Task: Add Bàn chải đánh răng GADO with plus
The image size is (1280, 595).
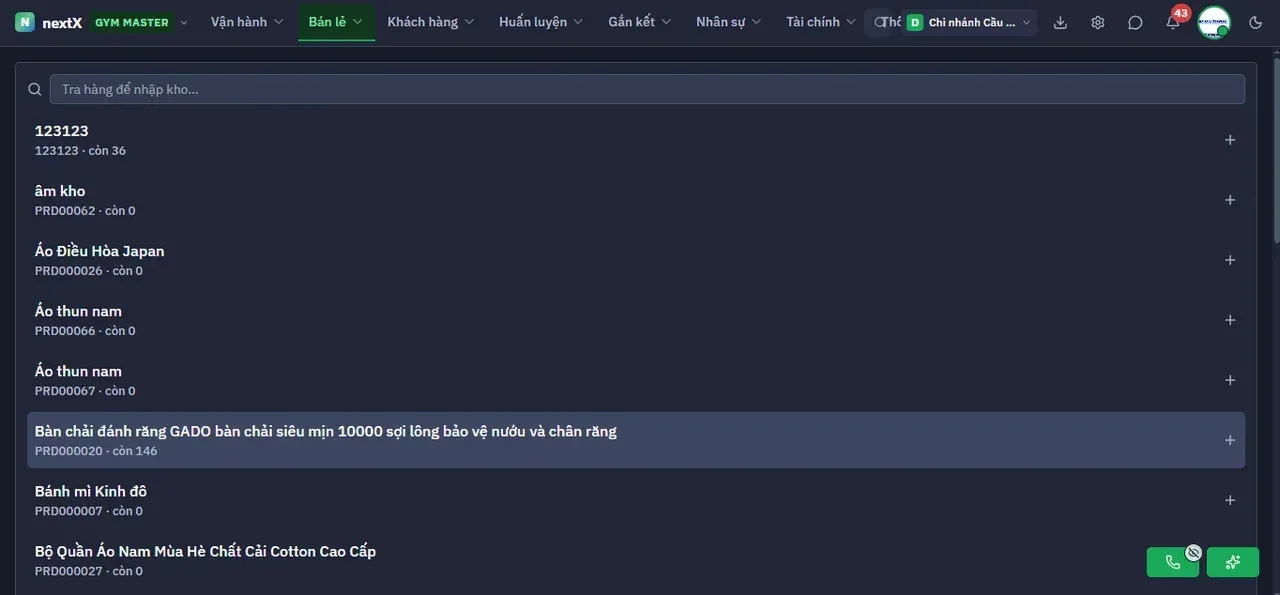Action: tap(1230, 440)
